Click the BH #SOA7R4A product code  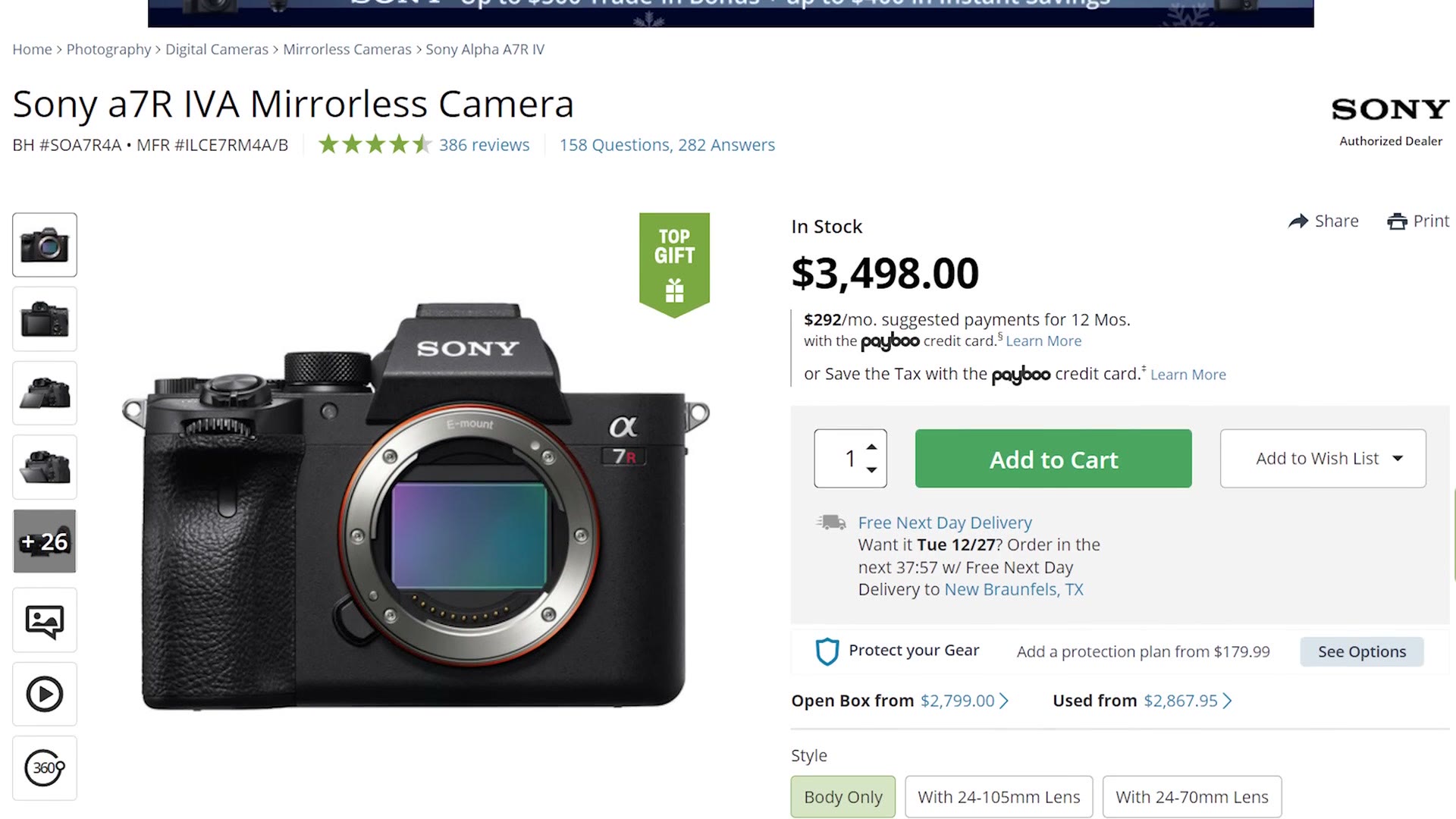67,145
